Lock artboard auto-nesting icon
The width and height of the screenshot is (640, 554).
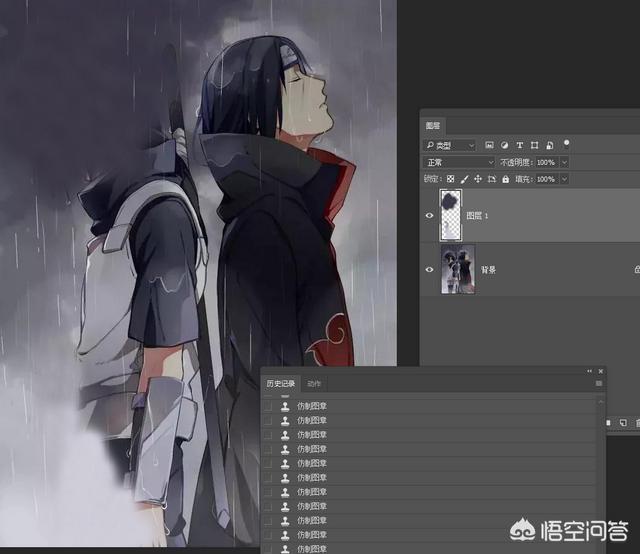pos(492,179)
